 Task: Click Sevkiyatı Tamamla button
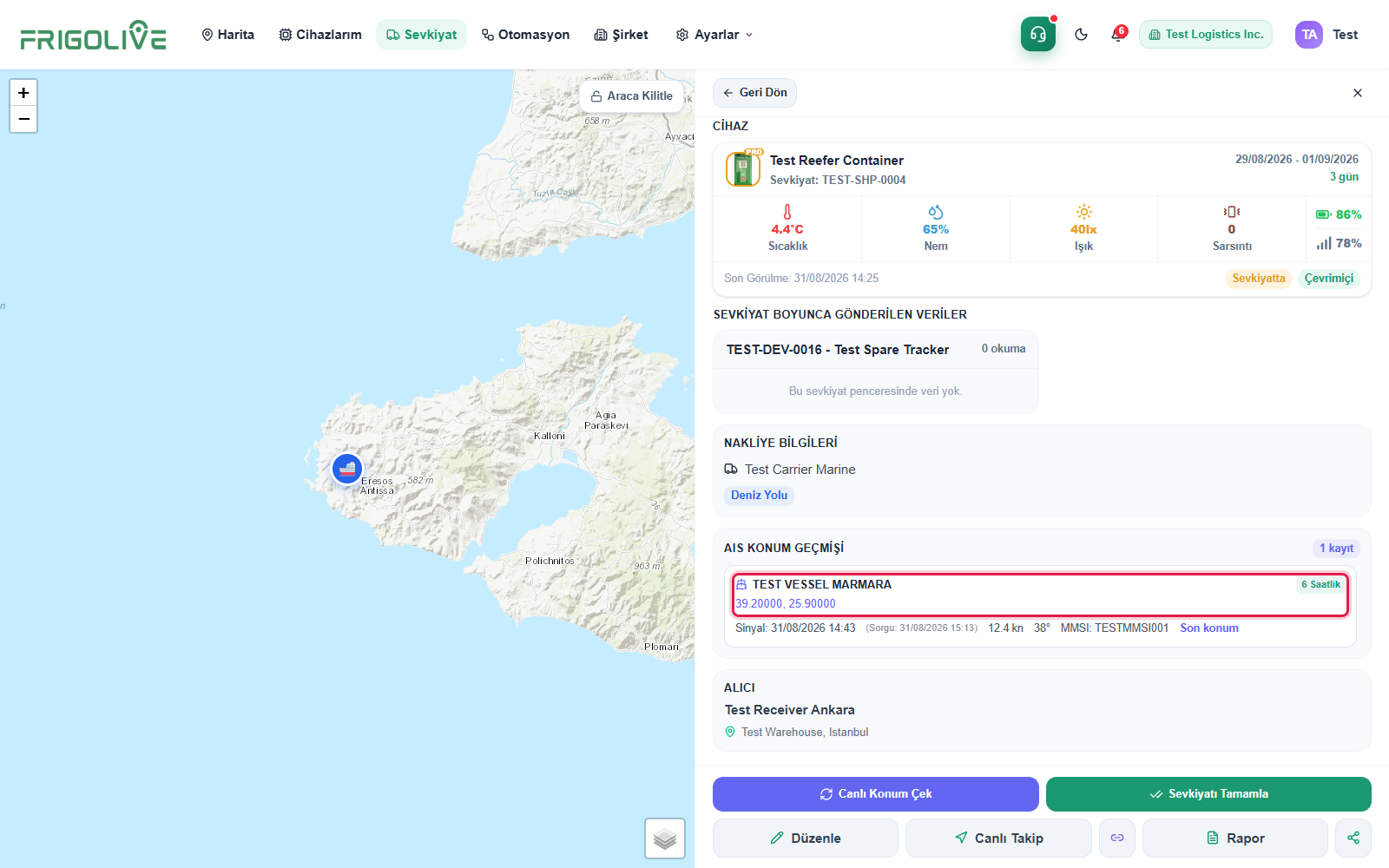pyautogui.click(x=1208, y=794)
